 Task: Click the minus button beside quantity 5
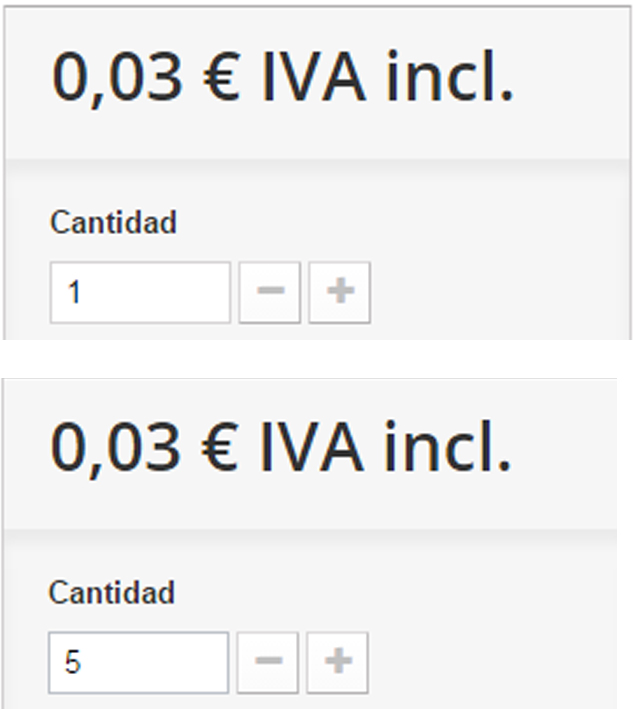[x=268, y=662]
